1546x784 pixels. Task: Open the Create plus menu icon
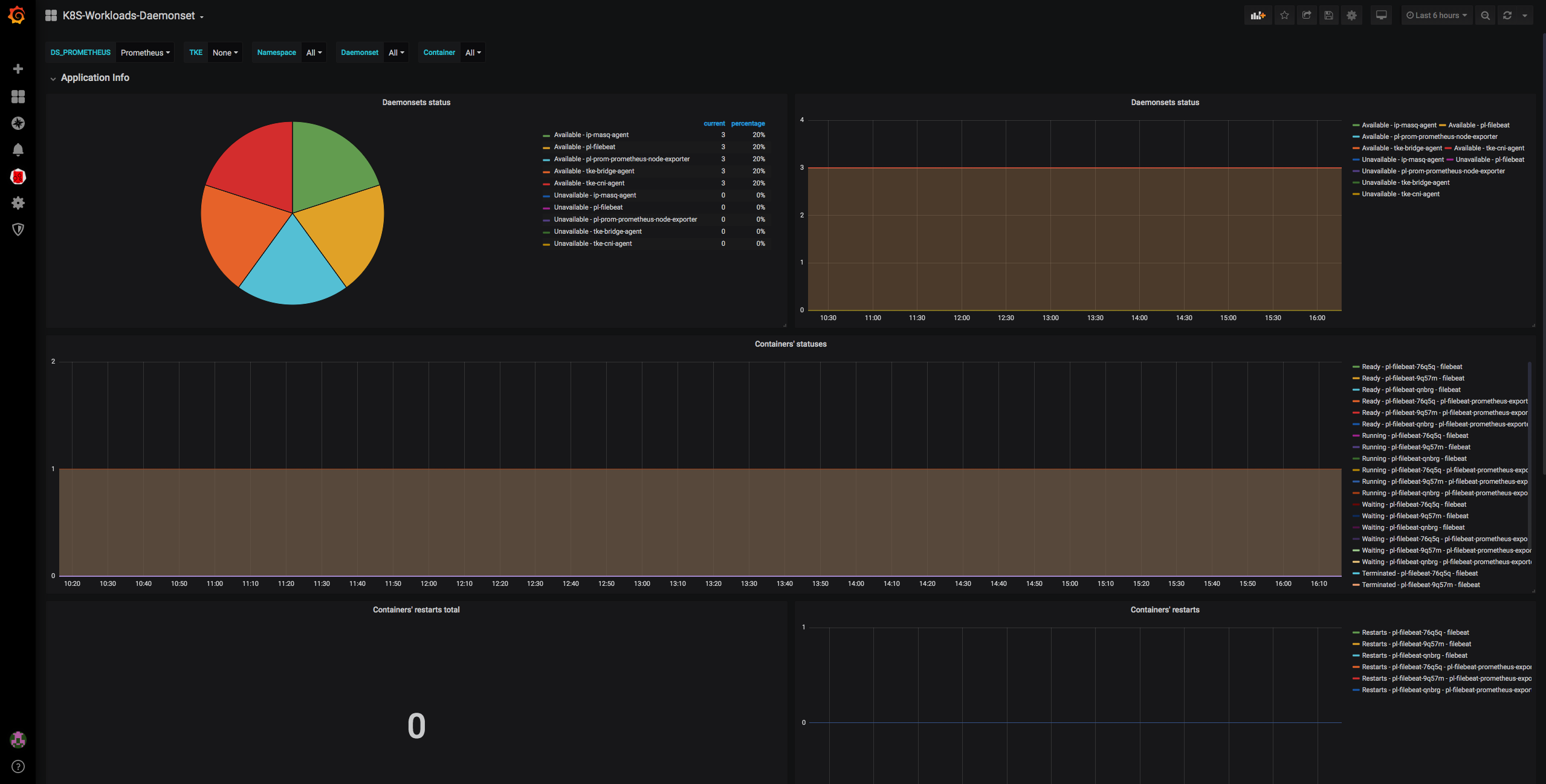tap(18, 69)
